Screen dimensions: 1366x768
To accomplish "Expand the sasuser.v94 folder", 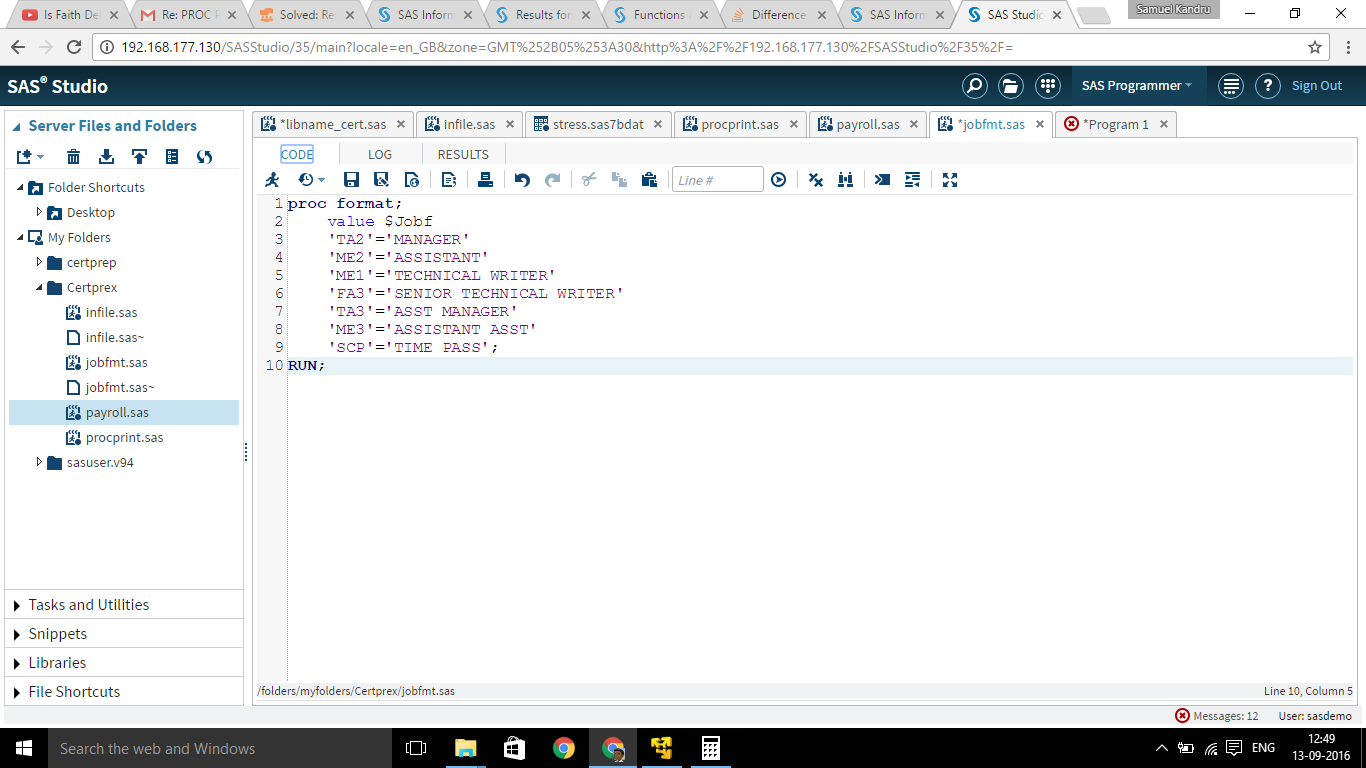I will pyautogui.click(x=39, y=462).
